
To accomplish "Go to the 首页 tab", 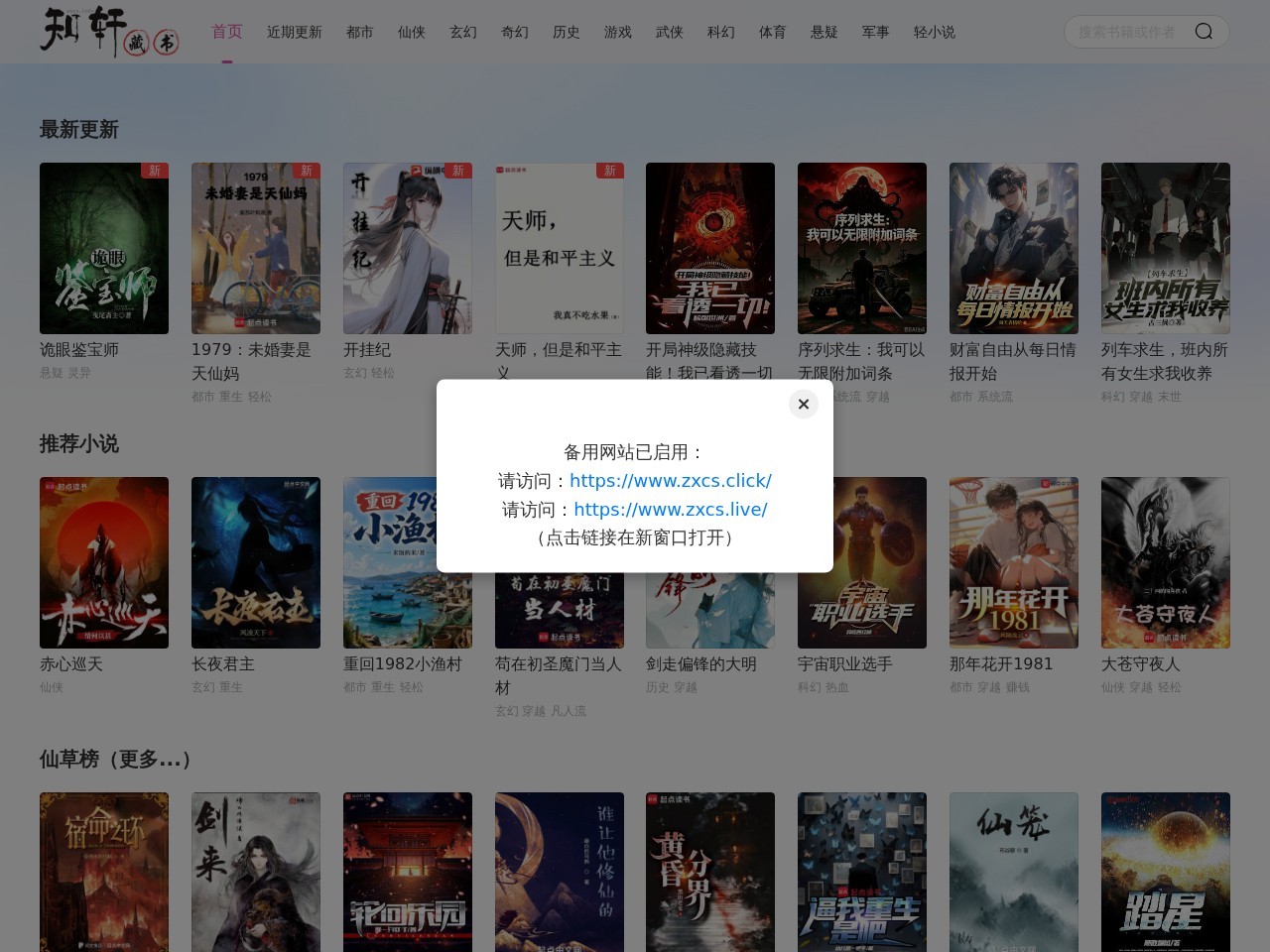I will 227,32.
